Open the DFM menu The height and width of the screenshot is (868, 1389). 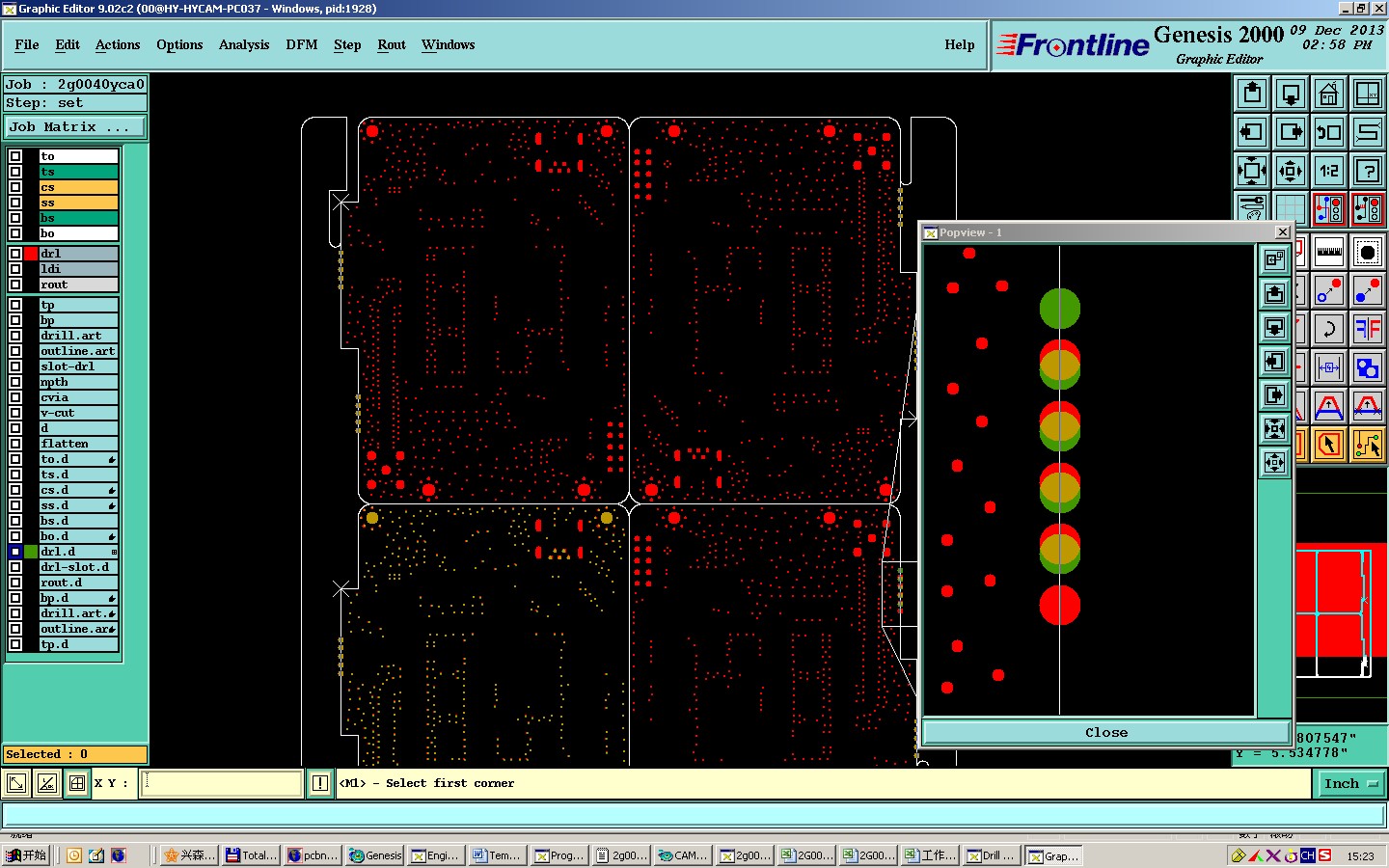tap(302, 44)
